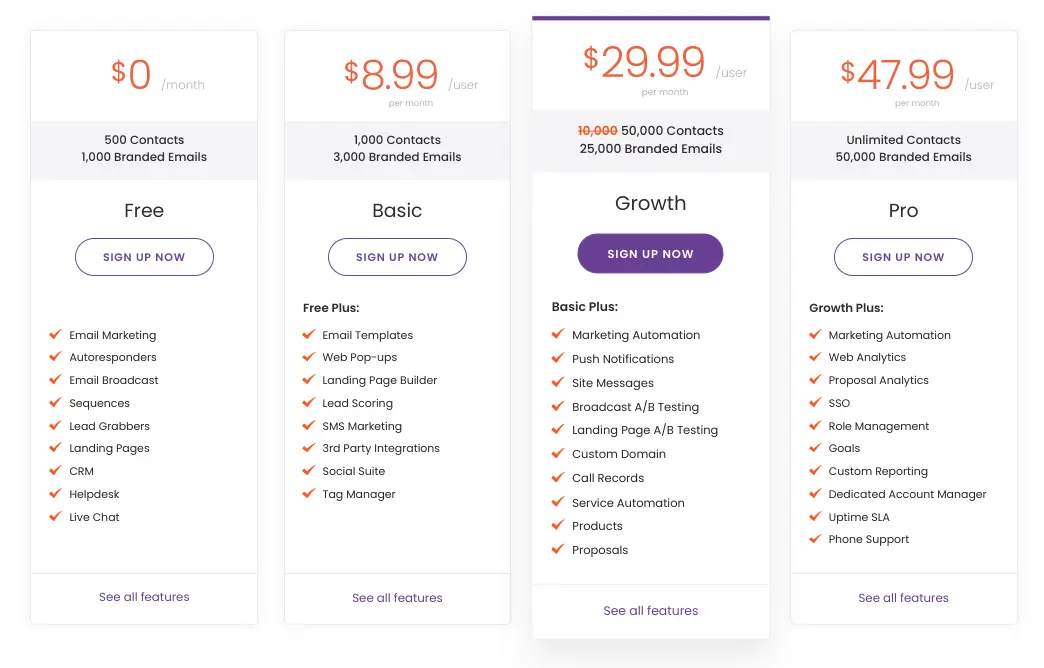Select the Growth plan title
This screenshot has width=1044, height=668.
650,203
